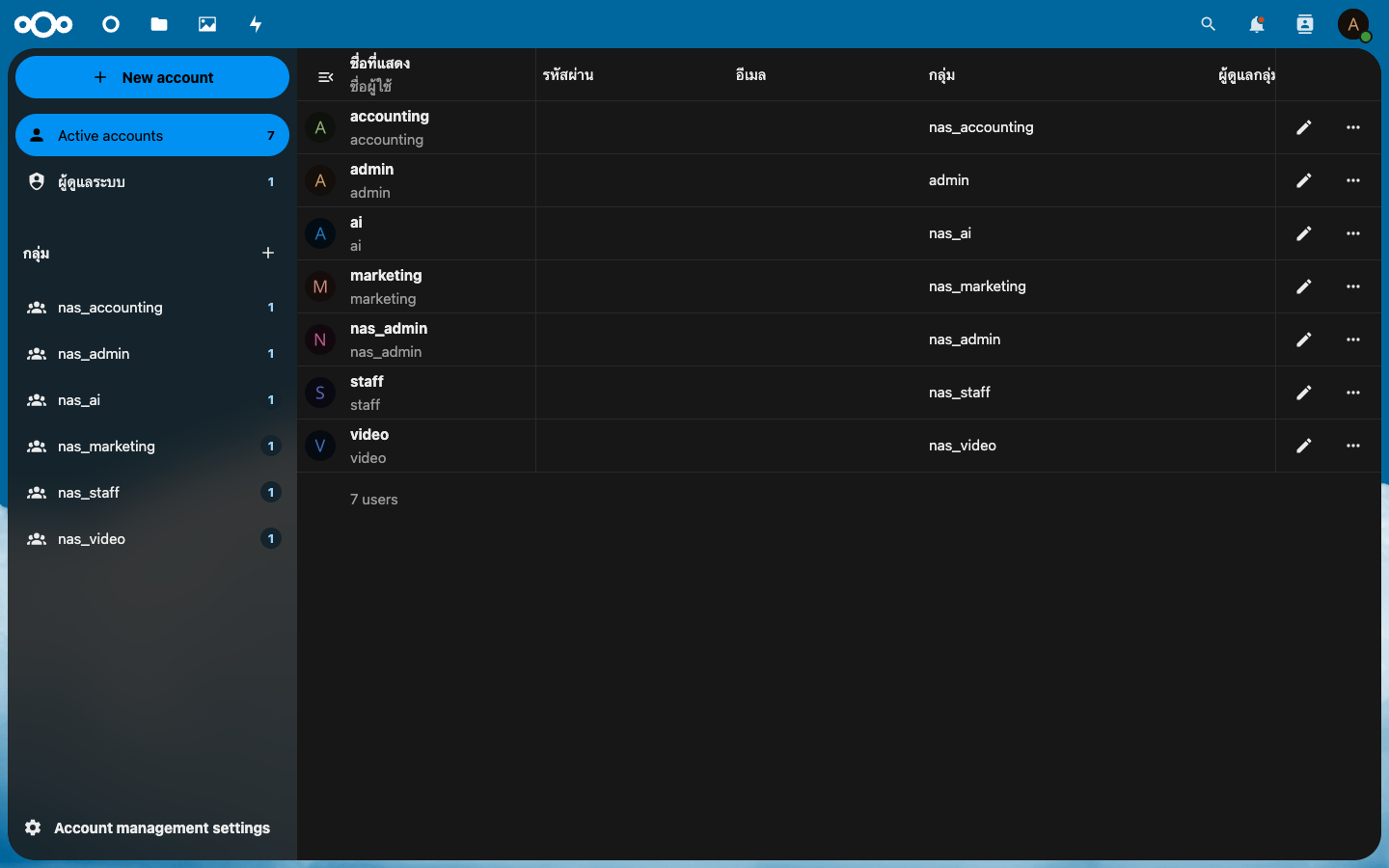Click the bold 'marketing' display name
Image resolution: width=1389 pixels, height=868 pixels.
pyautogui.click(x=386, y=276)
